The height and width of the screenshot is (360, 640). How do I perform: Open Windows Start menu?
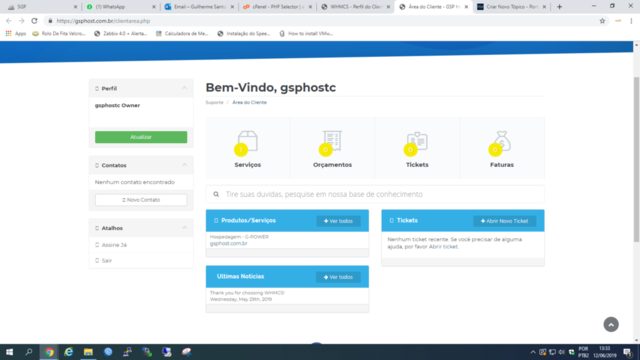9,352
